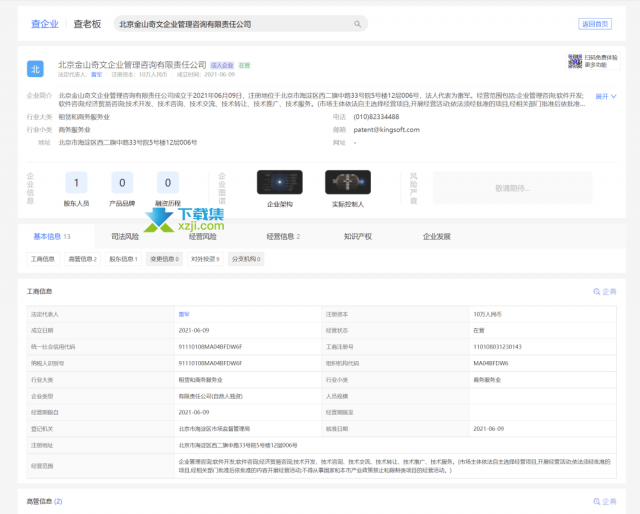Open the 经营风险 tab
640x514 pixels.
coord(202,236)
